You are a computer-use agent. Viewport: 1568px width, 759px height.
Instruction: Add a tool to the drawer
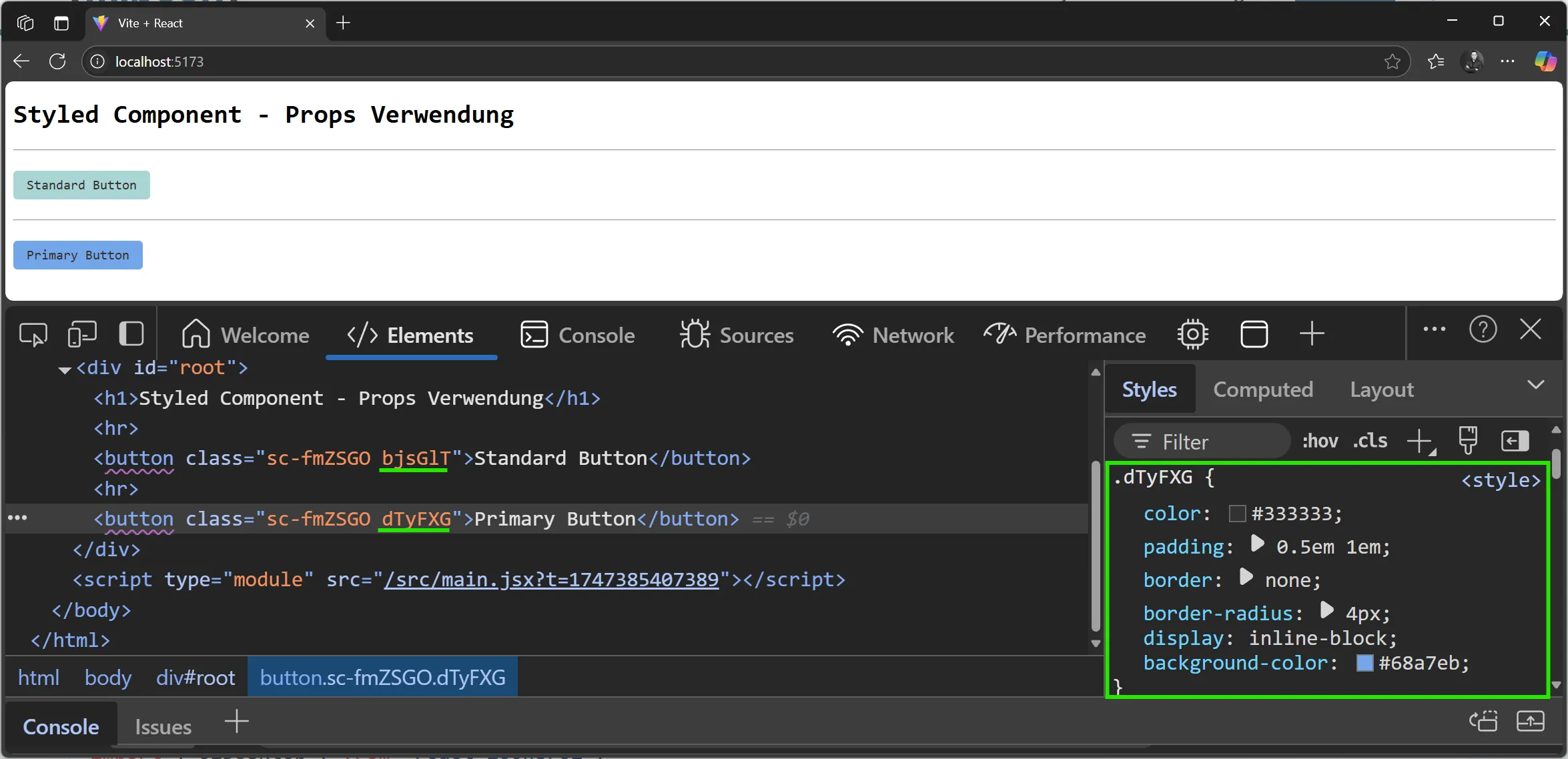click(x=236, y=722)
